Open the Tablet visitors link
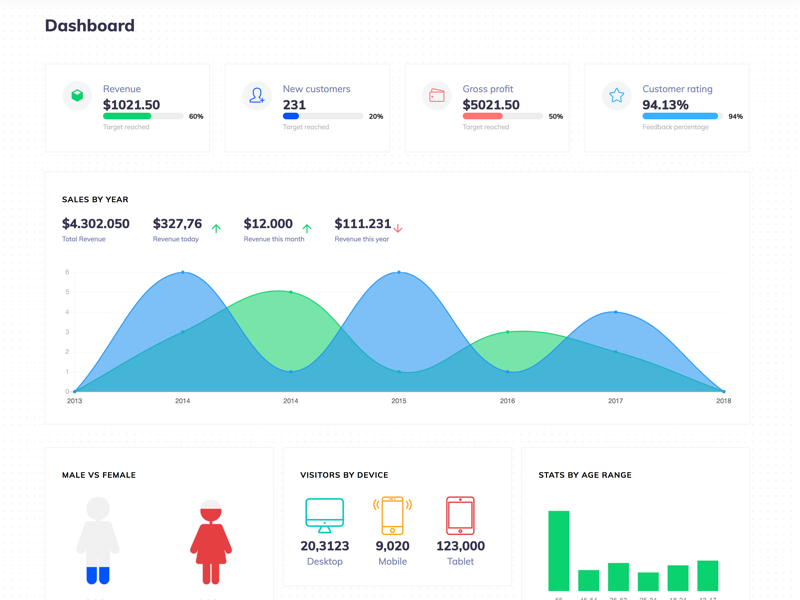 pyautogui.click(x=460, y=561)
